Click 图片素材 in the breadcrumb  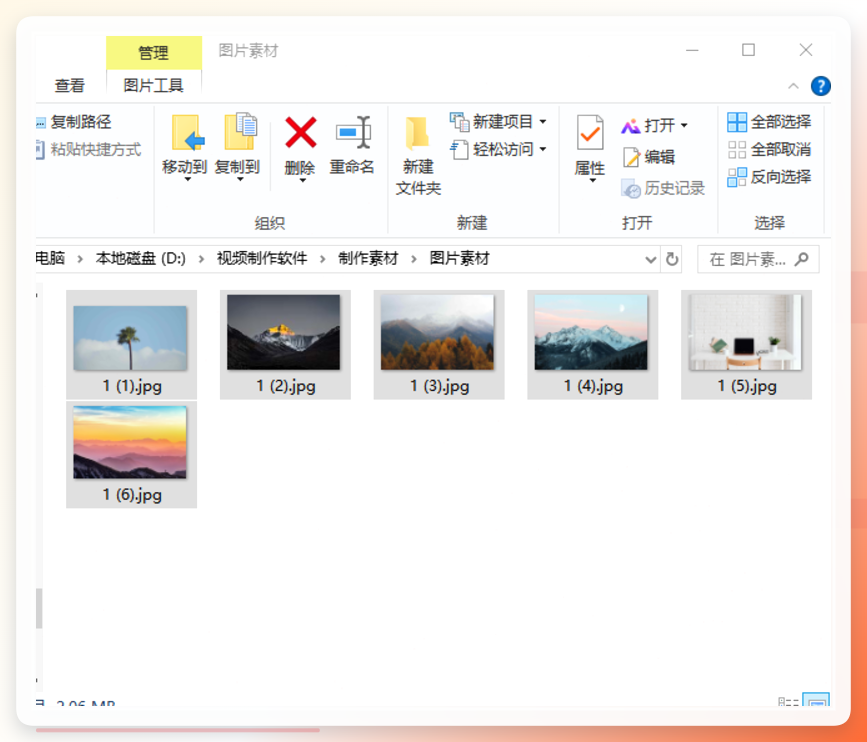point(459,258)
